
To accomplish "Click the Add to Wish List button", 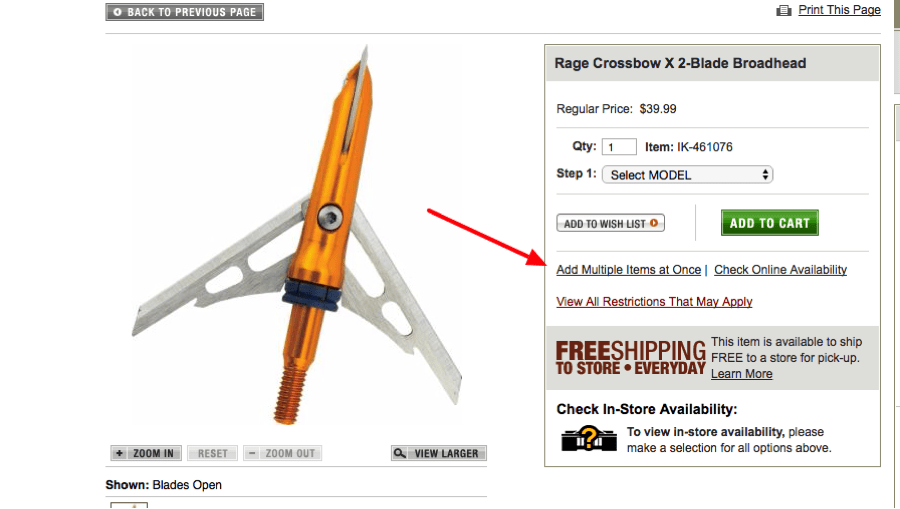I will [610, 223].
